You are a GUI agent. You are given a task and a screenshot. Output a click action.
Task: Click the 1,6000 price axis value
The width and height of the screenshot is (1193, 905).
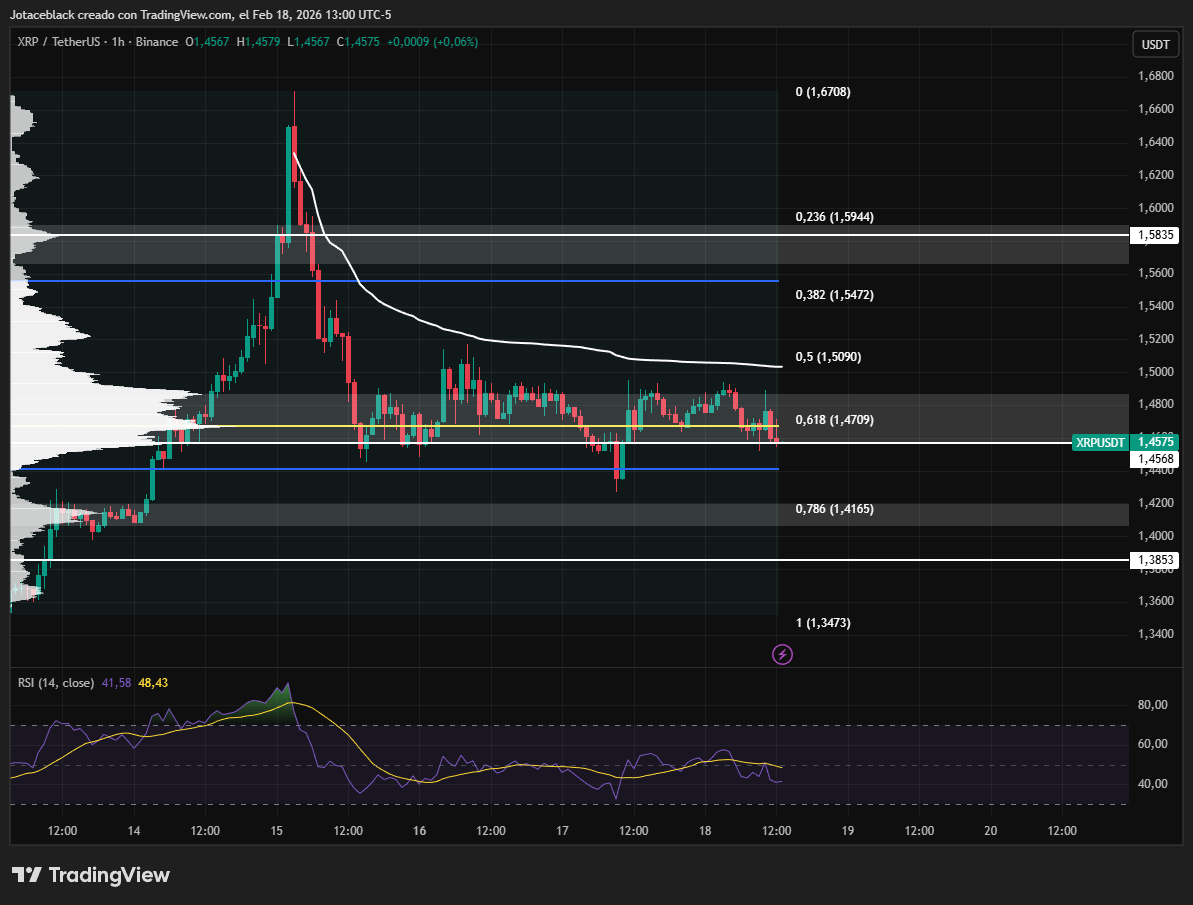(x=1156, y=208)
